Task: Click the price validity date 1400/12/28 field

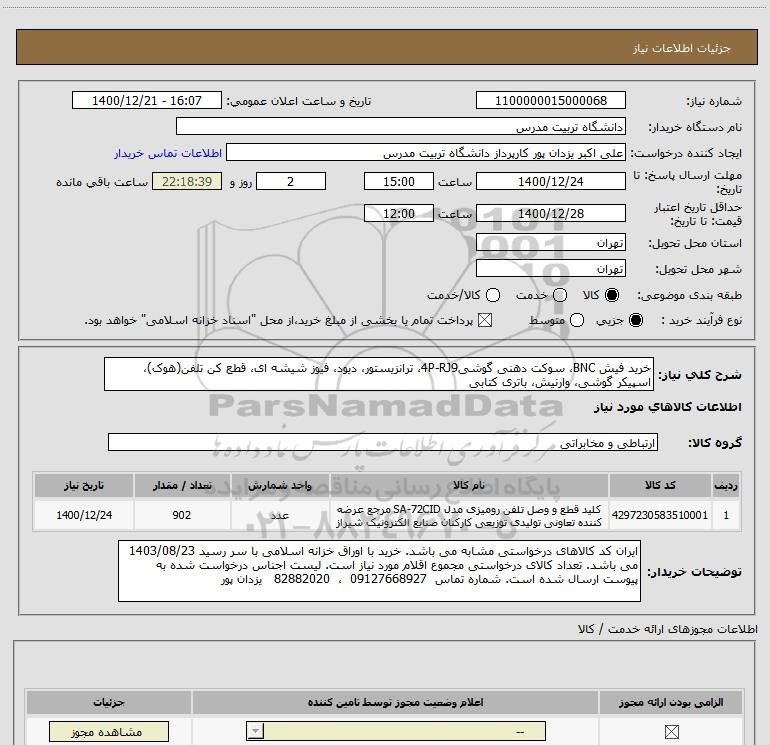Action: click(x=550, y=214)
